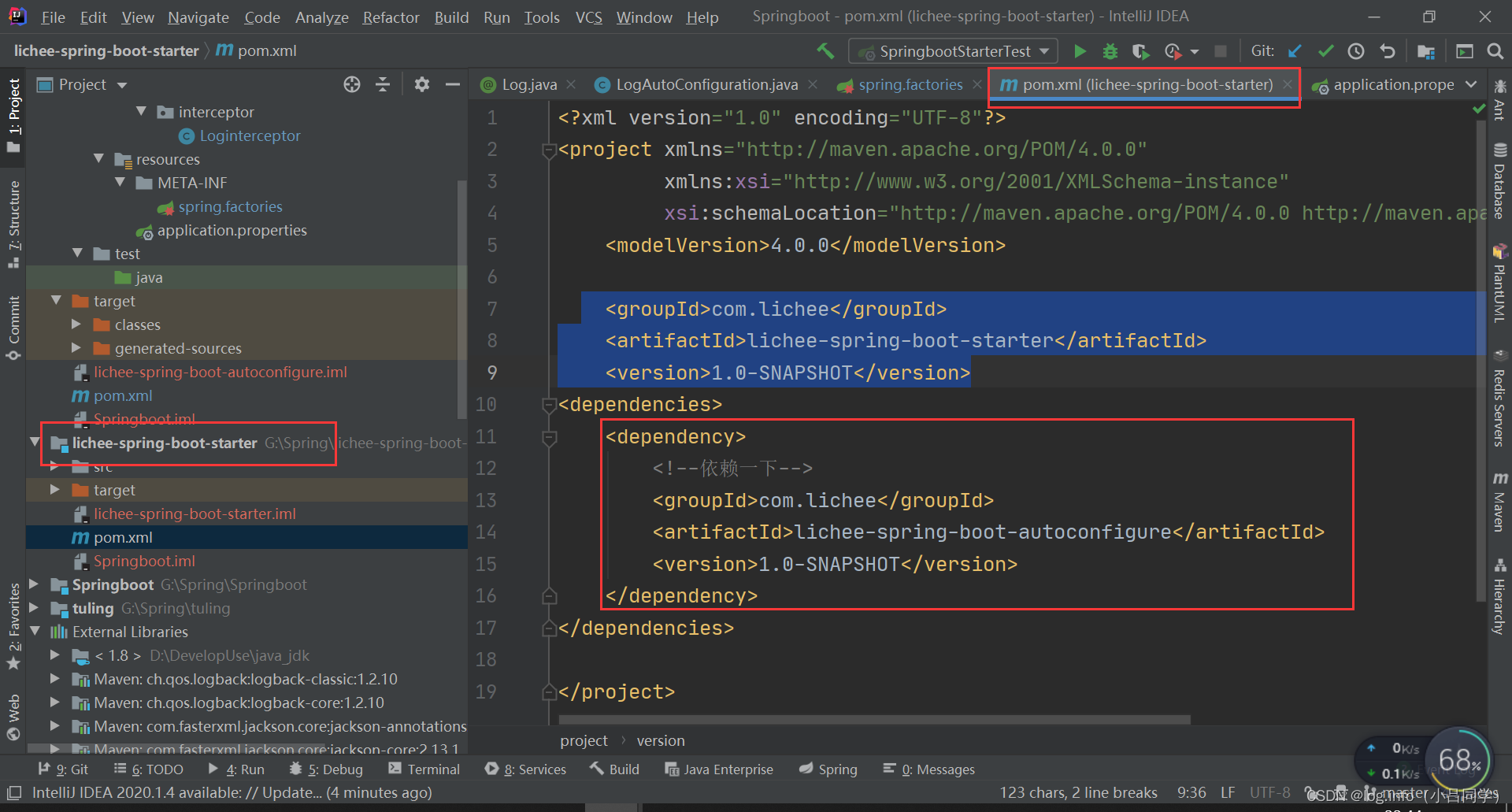Open Maven tool window
Screen dimensions: 1512x812
[1499, 502]
